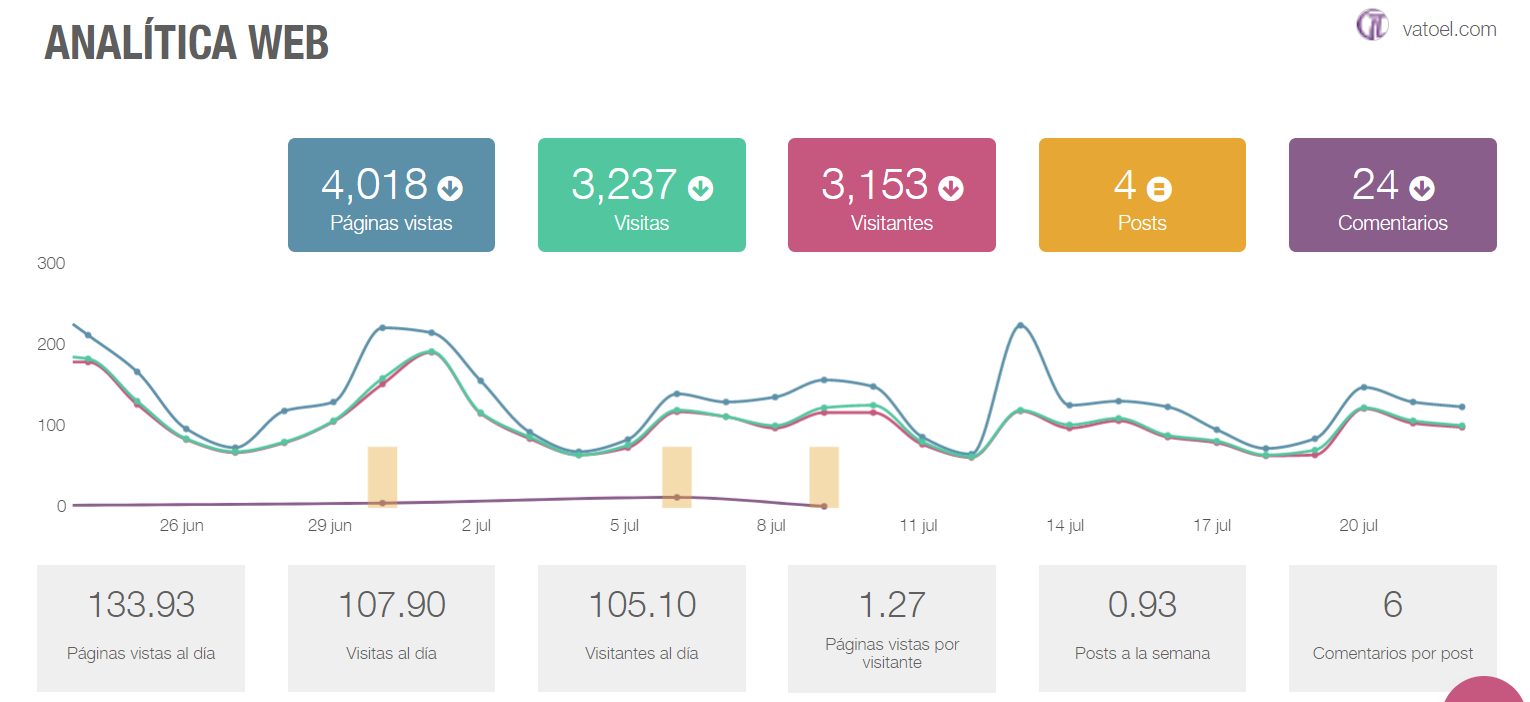Click the 11 jul axis label
Screen dimensions: 1530x702
click(918, 526)
